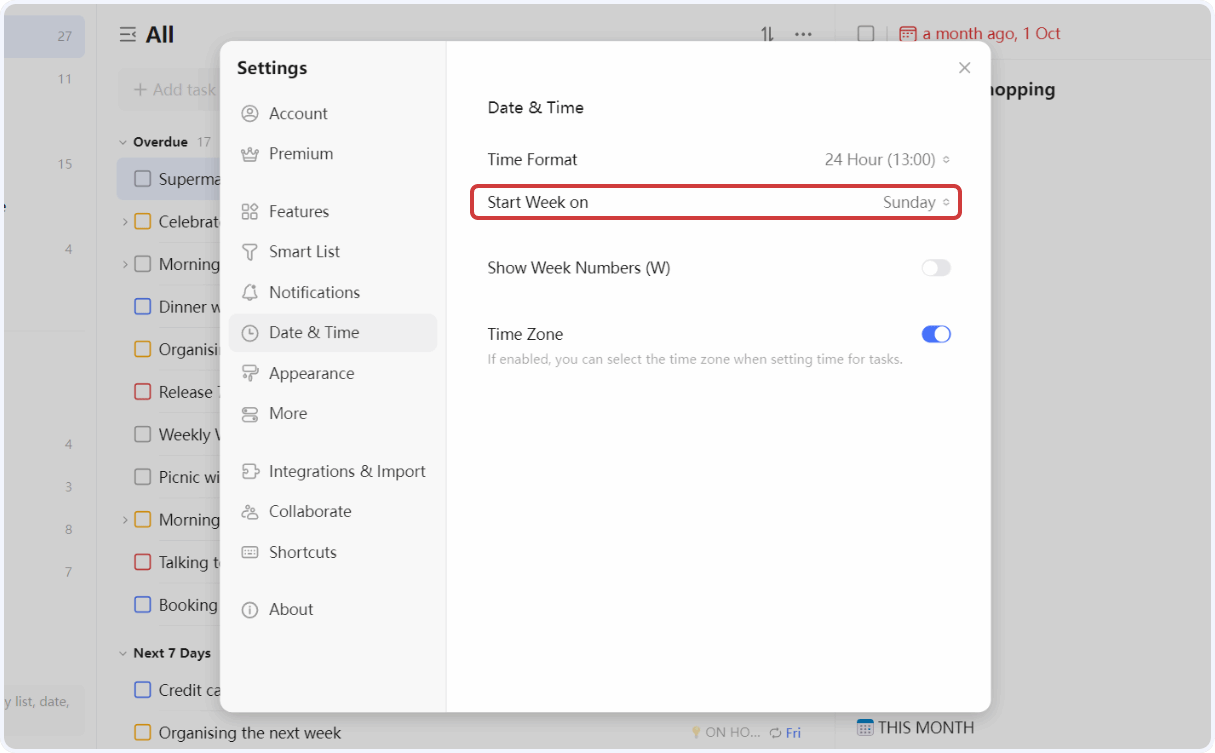The image size is (1215, 753).
Task: Open the Time Format dropdown
Action: point(888,159)
